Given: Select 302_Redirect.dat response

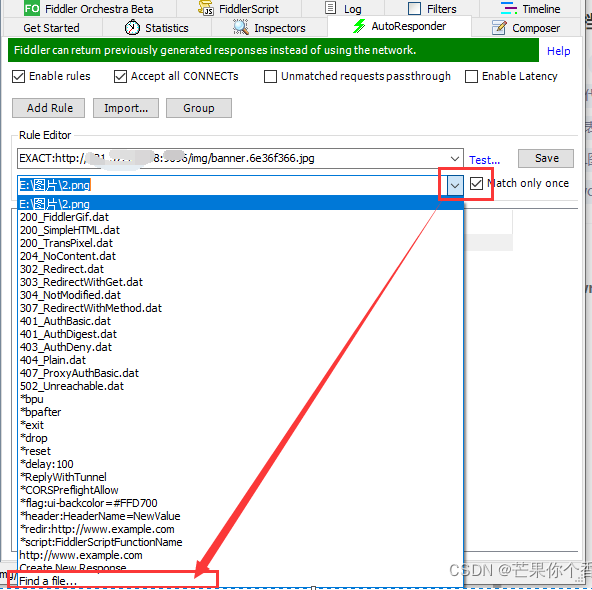Looking at the screenshot, I should [x=240, y=269].
